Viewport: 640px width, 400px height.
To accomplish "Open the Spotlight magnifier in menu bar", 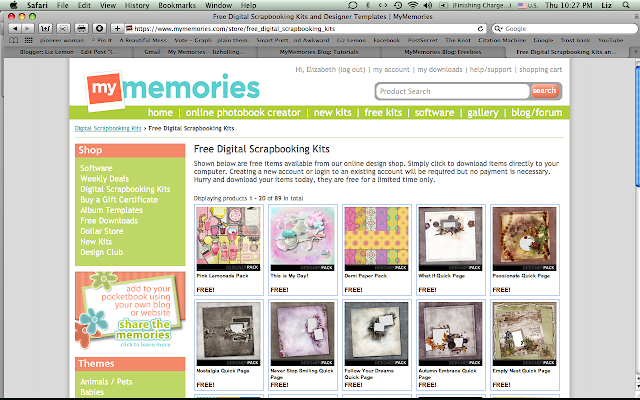I will (626, 5).
